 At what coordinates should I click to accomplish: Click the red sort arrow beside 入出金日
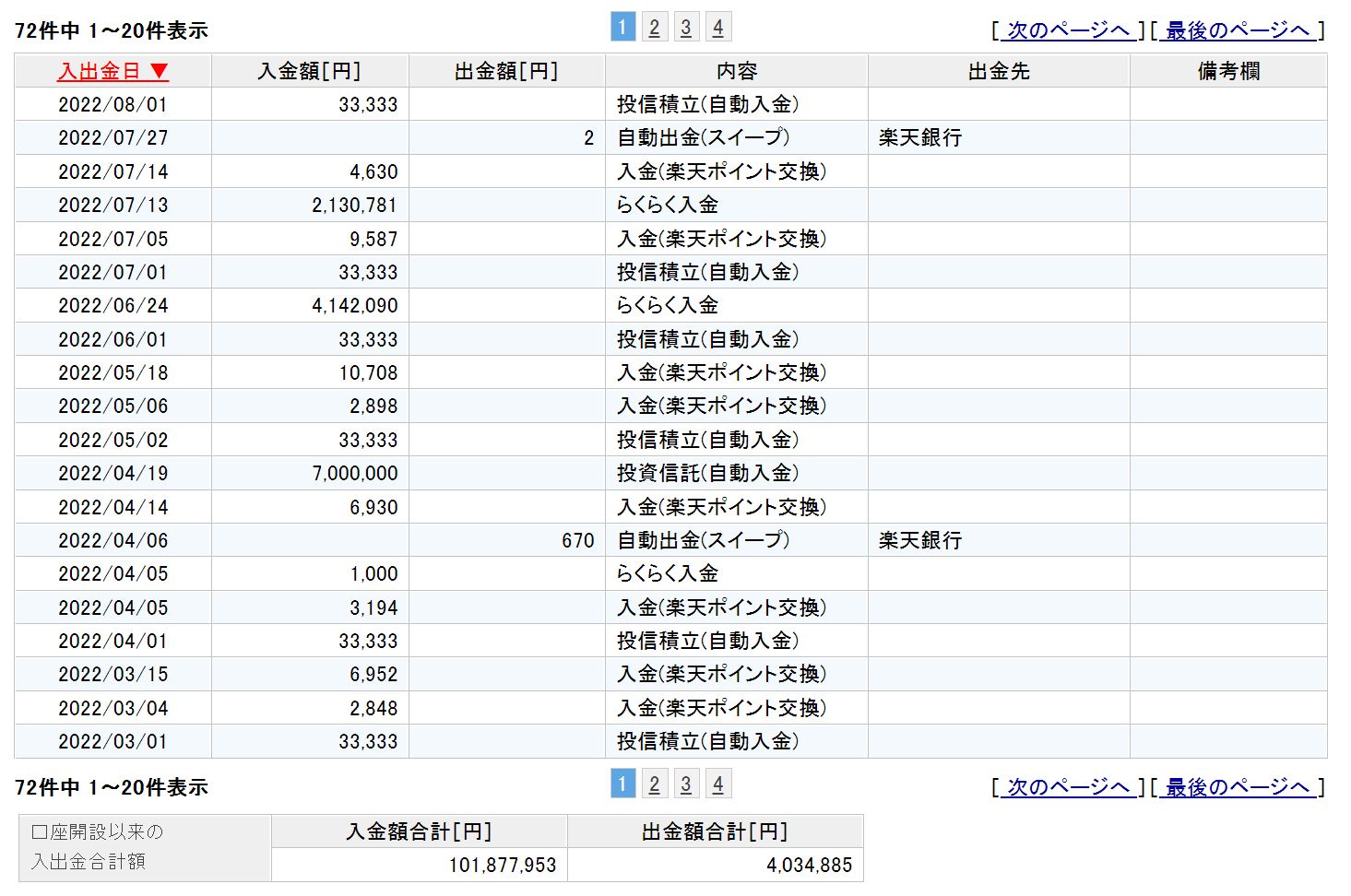point(160,71)
